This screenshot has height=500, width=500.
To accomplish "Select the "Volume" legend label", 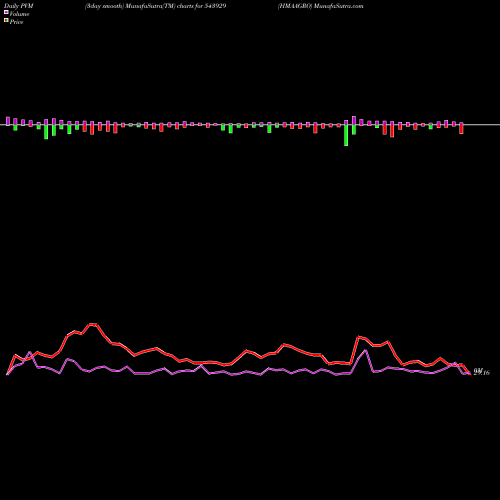I will tap(19, 14).
